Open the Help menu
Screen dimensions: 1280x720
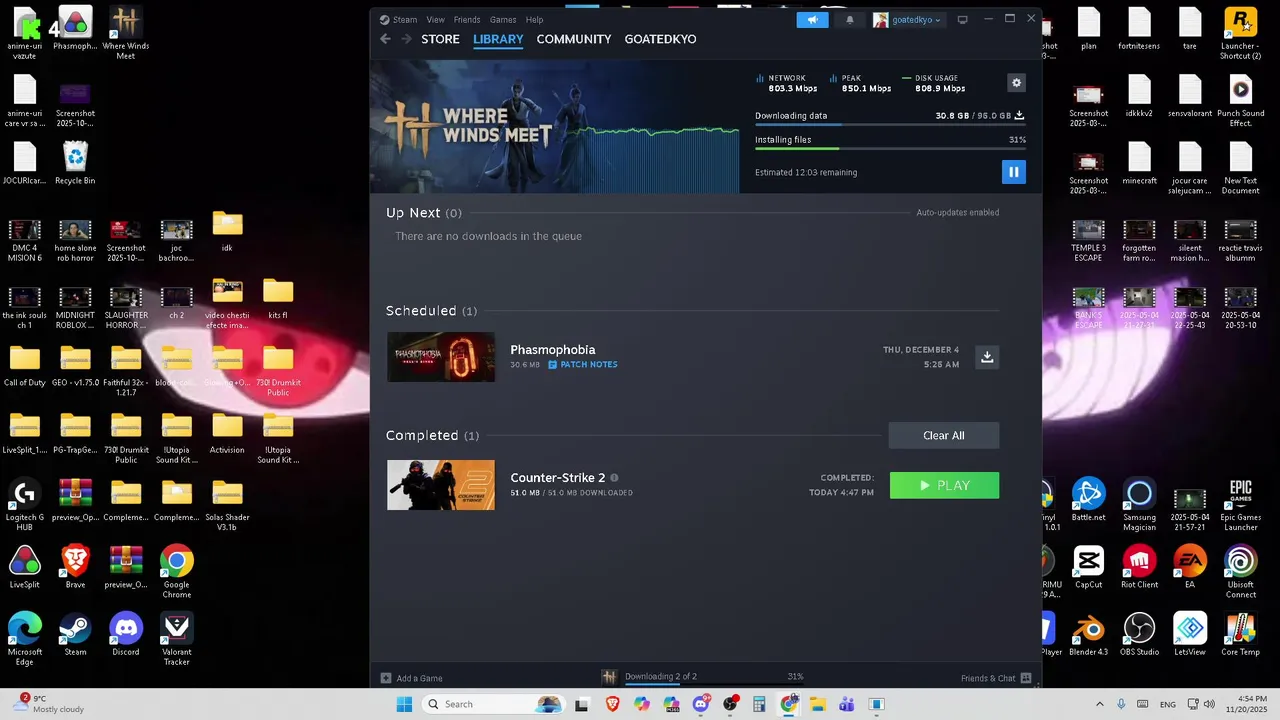tap(535, 20)
